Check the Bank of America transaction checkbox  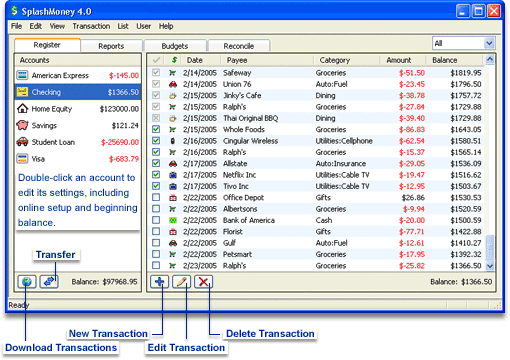[156, 220]
